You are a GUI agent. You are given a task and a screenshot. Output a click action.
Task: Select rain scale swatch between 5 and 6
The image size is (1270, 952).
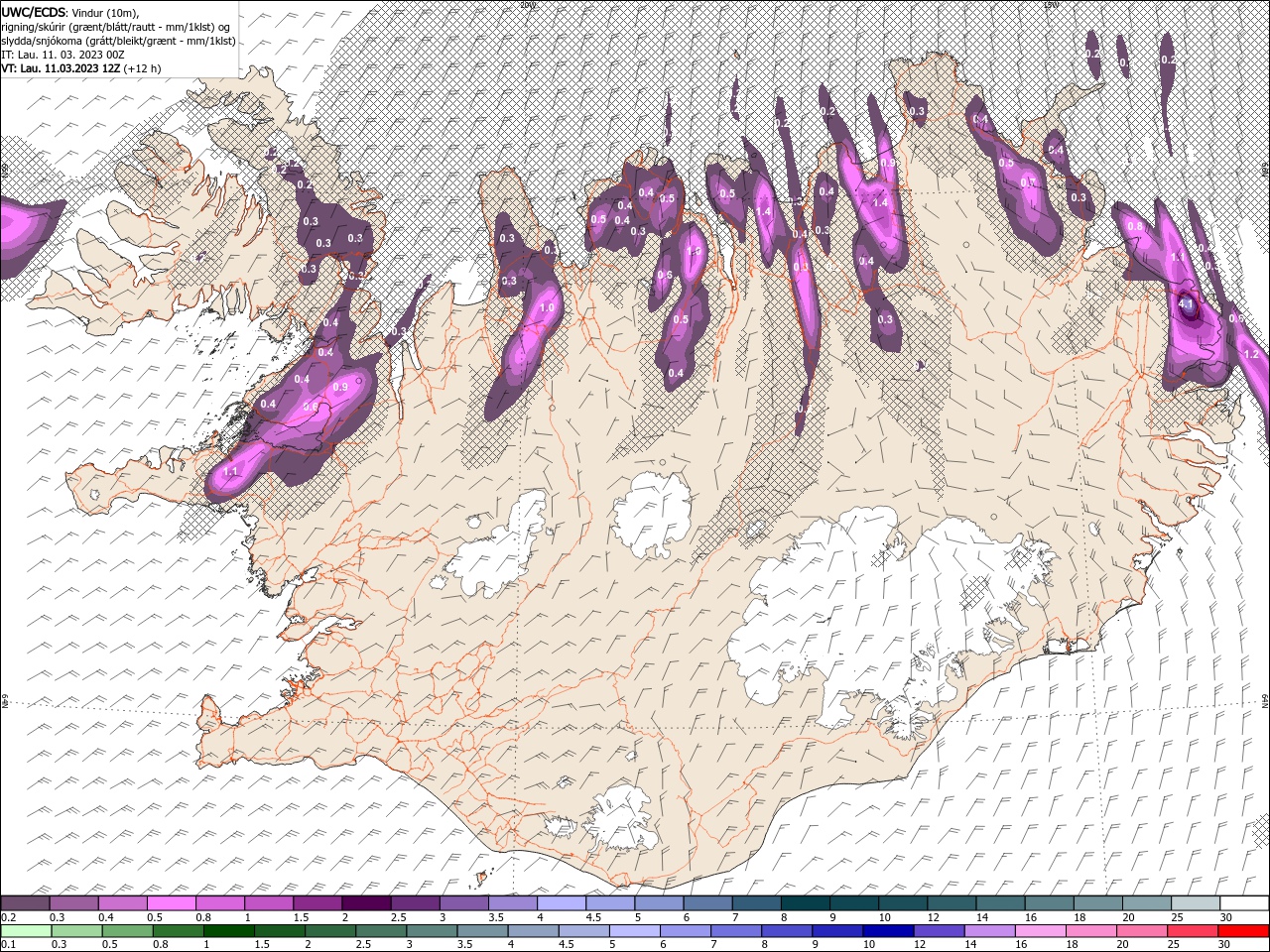coord(635,931)
